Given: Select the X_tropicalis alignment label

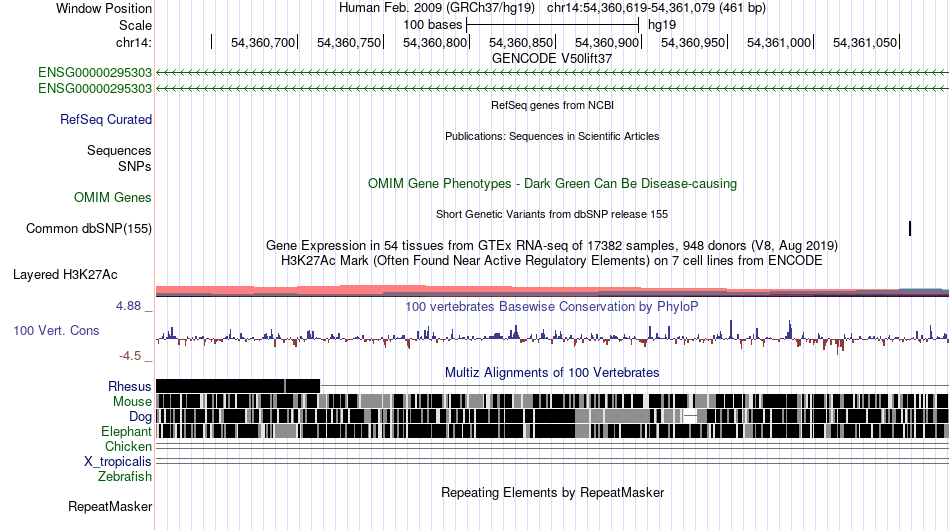Looking at the screenshot, I should (118, 462).
